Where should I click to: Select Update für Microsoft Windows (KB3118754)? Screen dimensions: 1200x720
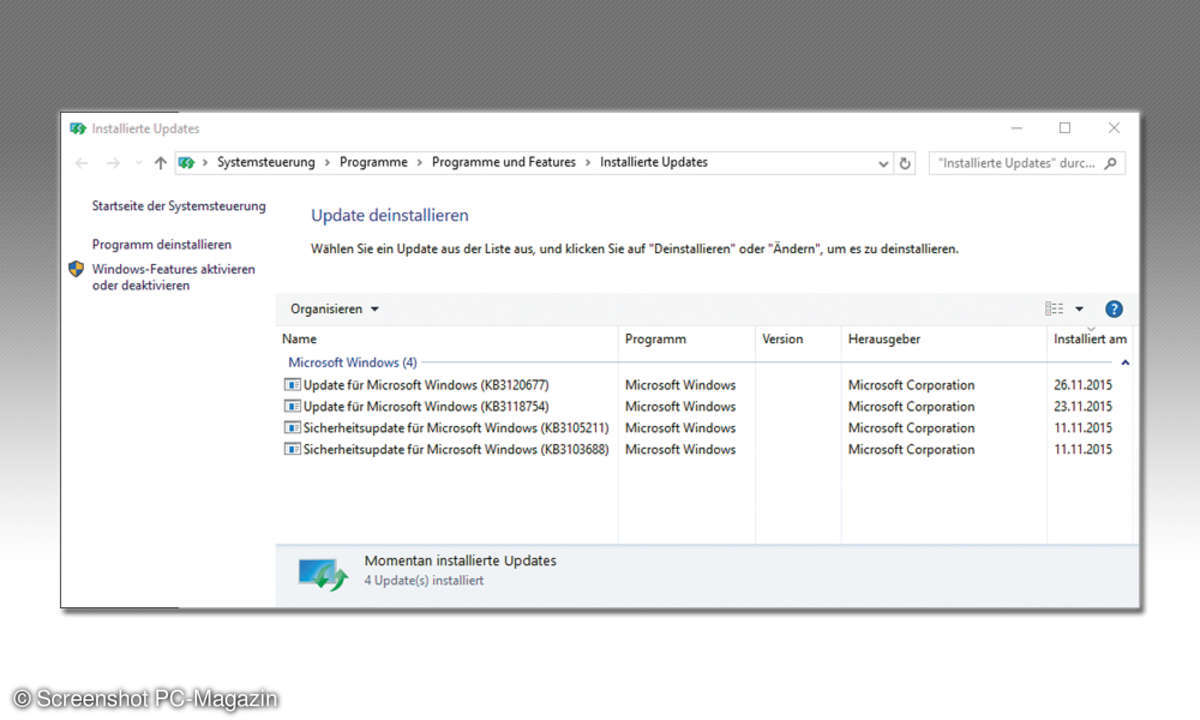426,406
